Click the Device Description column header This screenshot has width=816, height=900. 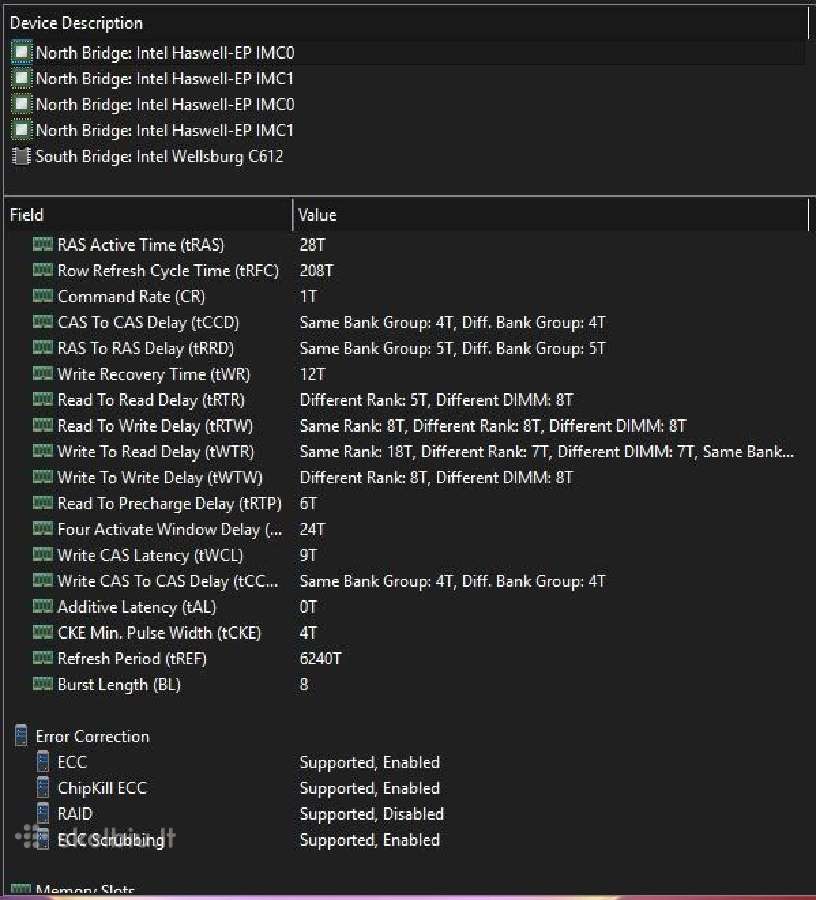[x=406, y=23]
